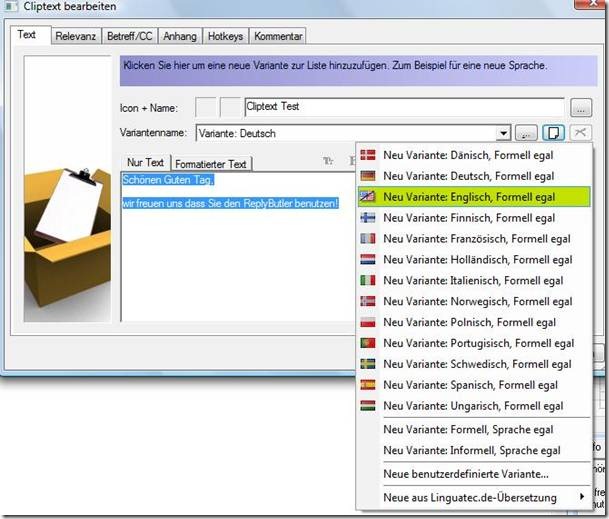
Task: Click the Danish flag icon
Action: click(x=367, y=155)
